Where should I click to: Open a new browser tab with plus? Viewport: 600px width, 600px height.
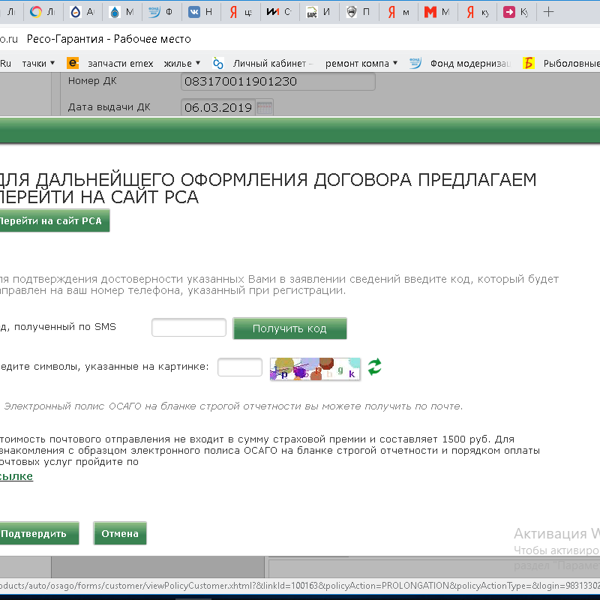pyautogui.click(x=548, y=12)
